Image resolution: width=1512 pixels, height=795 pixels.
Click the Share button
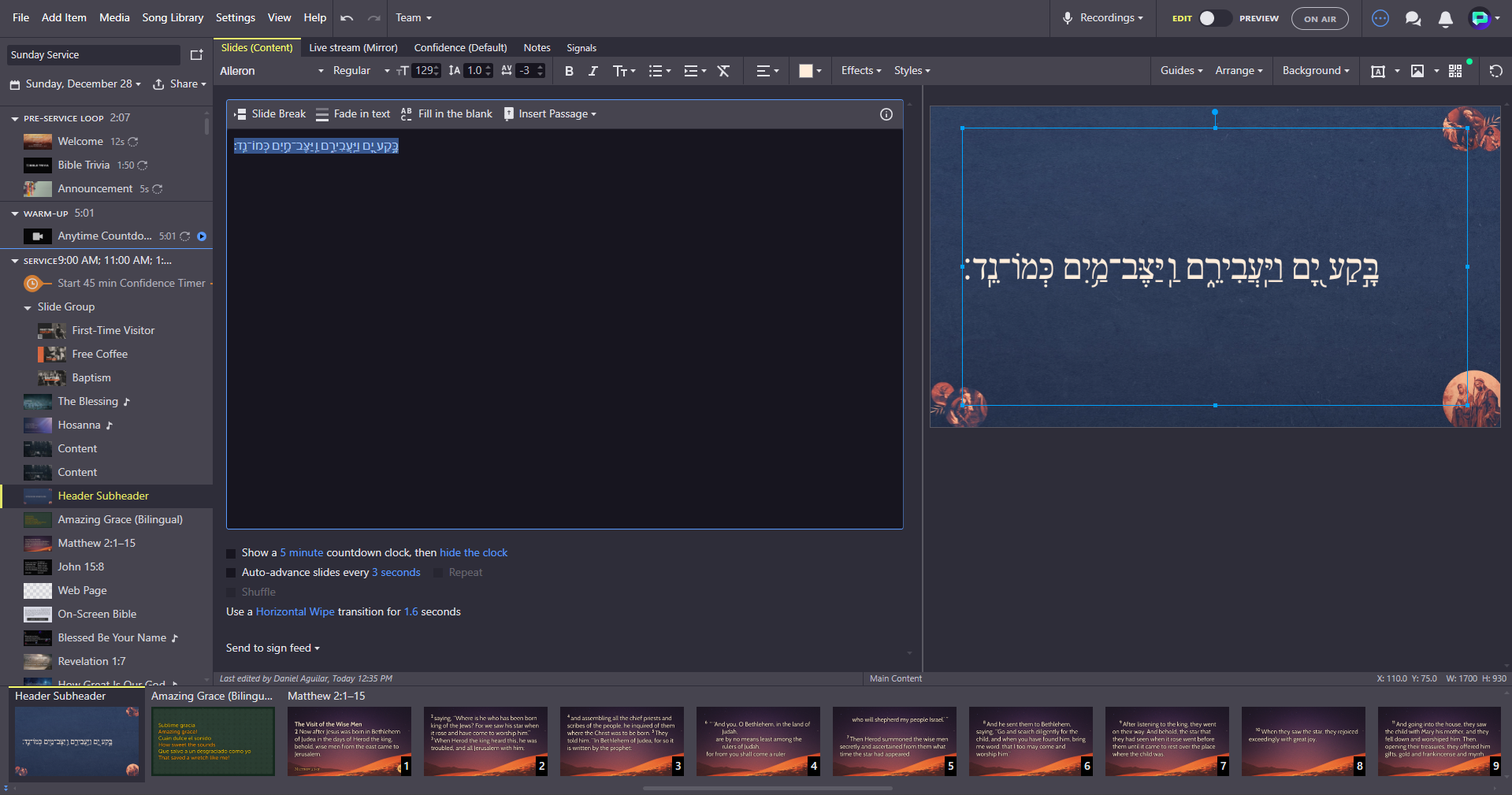[180, 84]
